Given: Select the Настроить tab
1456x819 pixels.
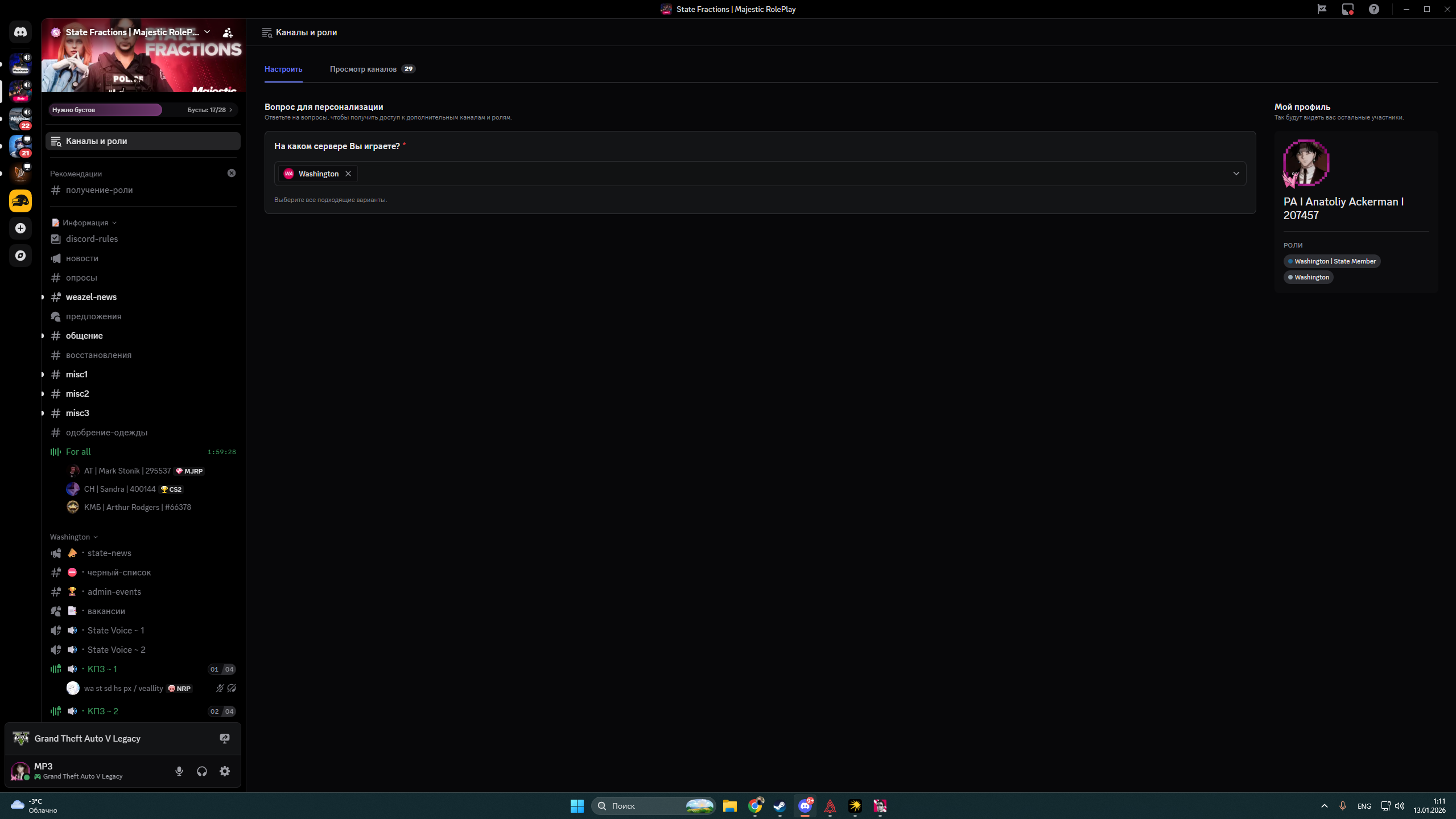Looking at the screenshot, I should tap(283, 69).
